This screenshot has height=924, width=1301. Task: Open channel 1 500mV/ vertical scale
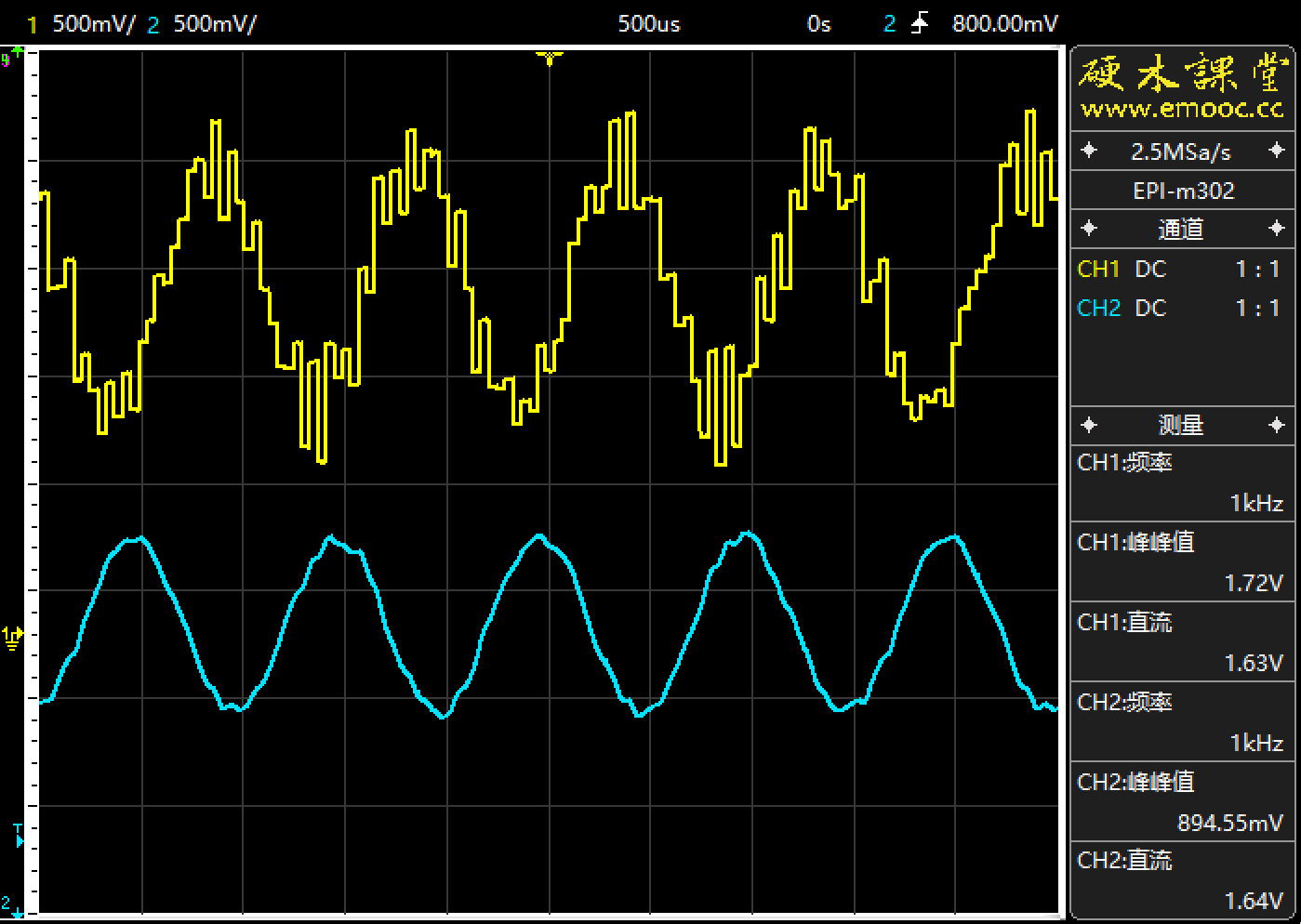click(x=92, y=24)
